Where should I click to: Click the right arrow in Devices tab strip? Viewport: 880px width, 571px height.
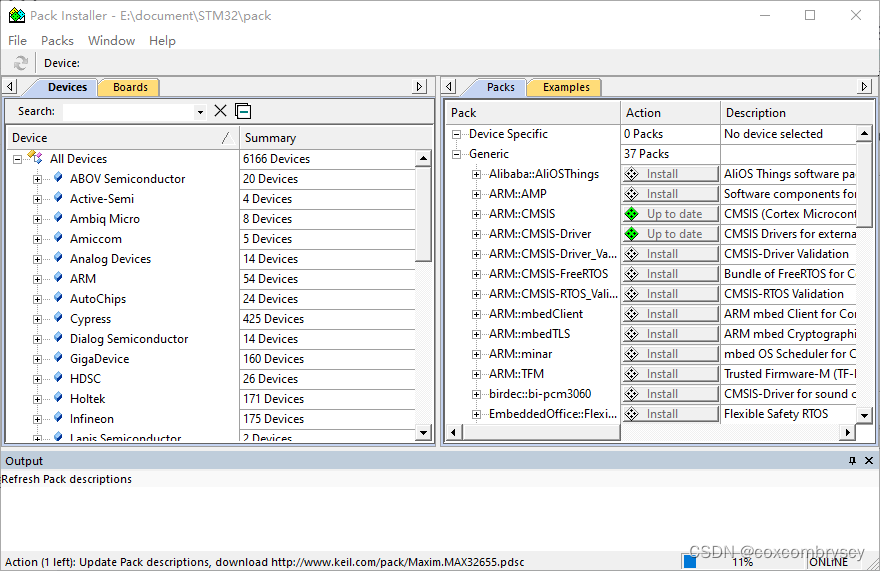coord(419,86)
